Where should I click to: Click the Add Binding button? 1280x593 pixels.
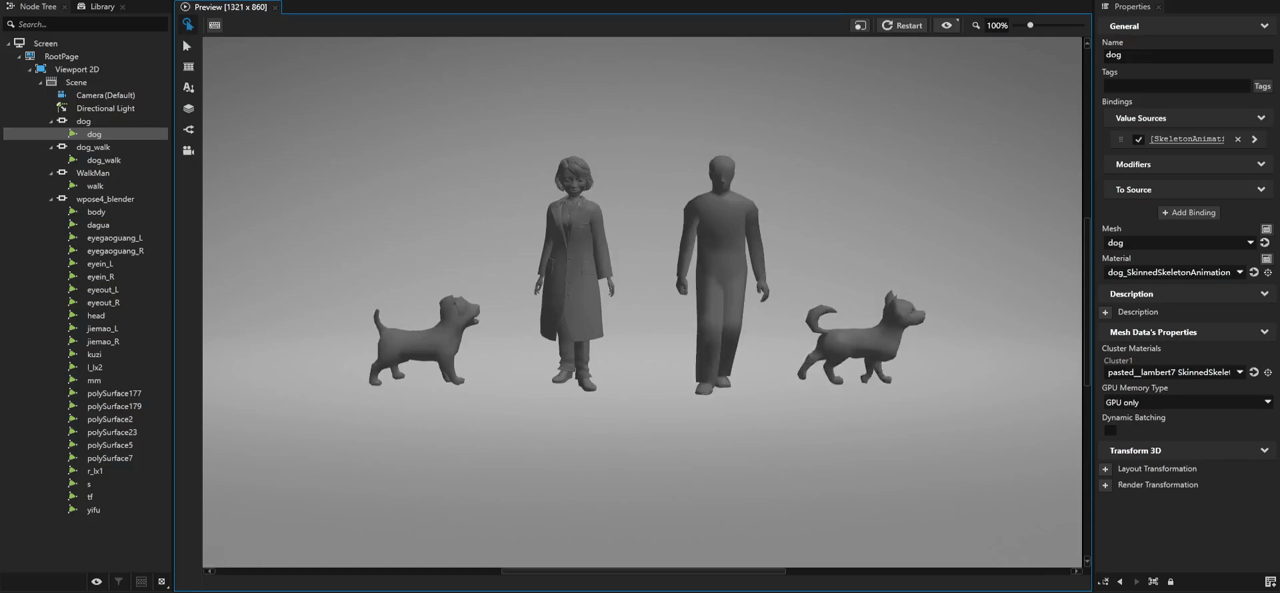pyautogui.click(x=1188, y=212)
